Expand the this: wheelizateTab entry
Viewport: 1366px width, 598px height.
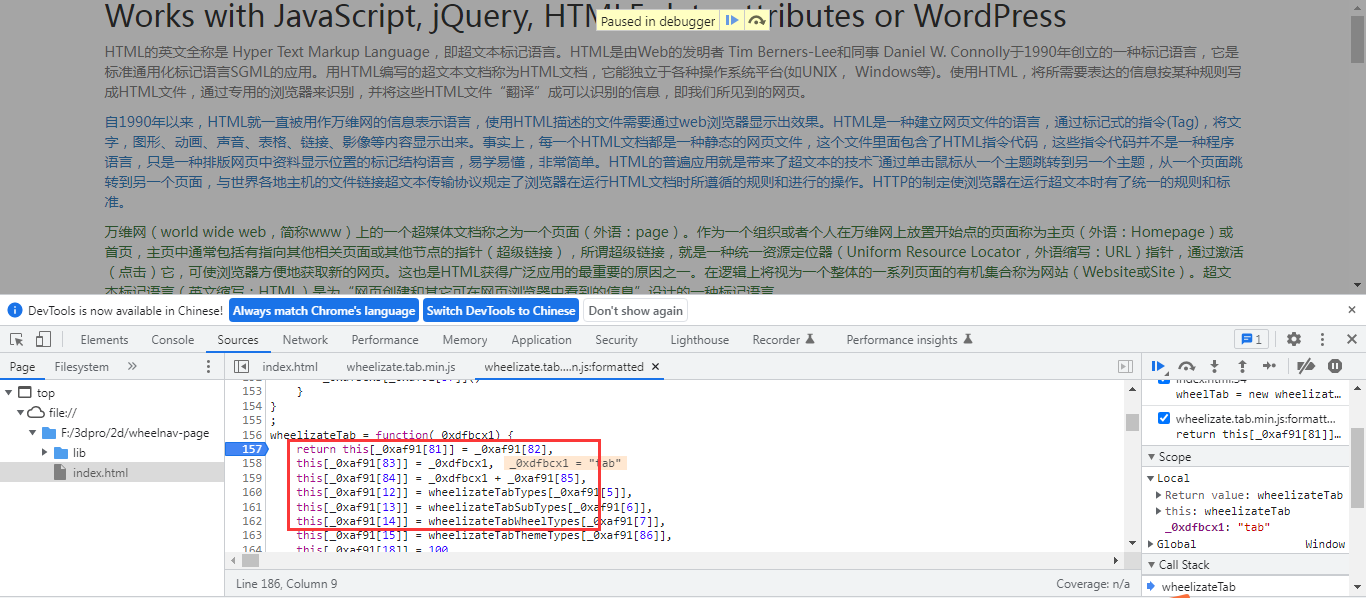[x=1159, y=511]
